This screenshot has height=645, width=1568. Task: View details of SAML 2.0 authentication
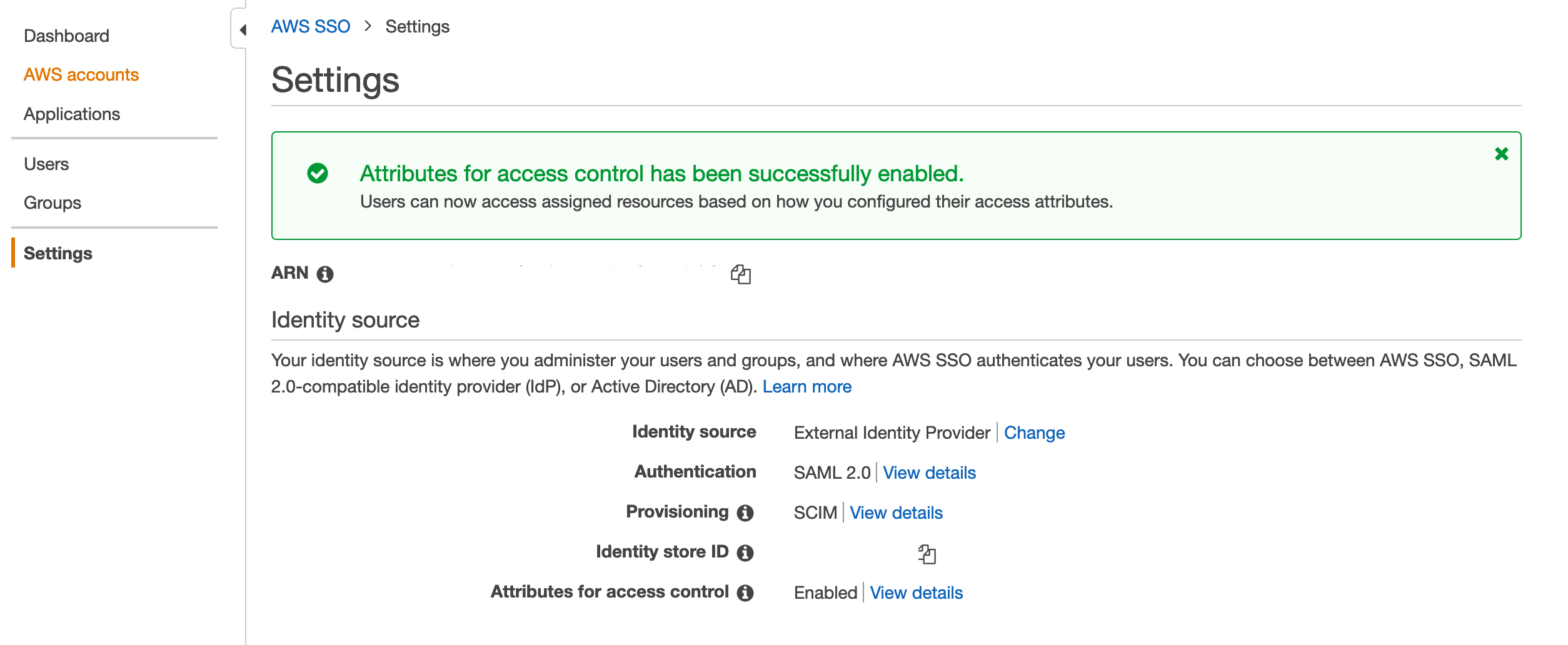[x=928, y=473]
